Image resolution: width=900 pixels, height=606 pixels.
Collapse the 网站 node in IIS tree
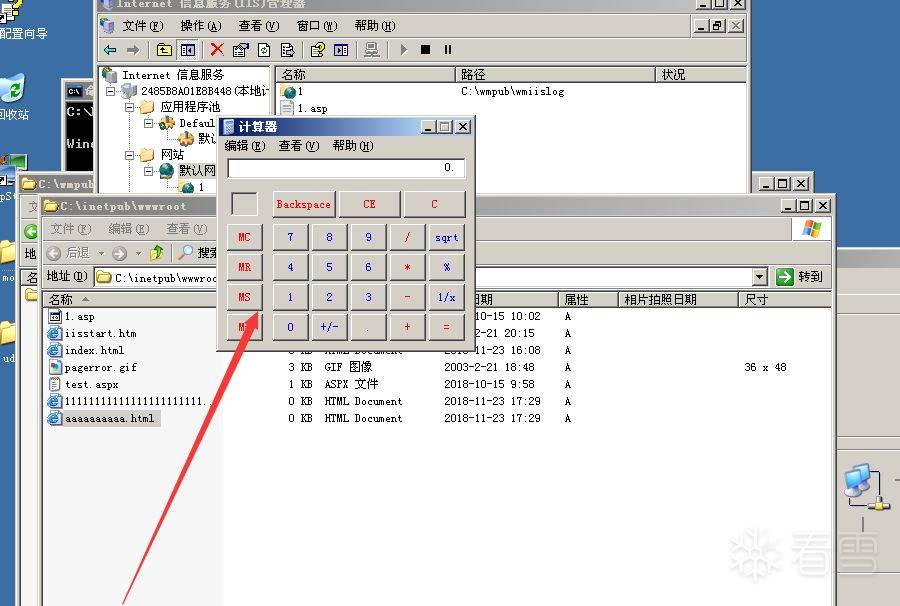coord(130,155)
